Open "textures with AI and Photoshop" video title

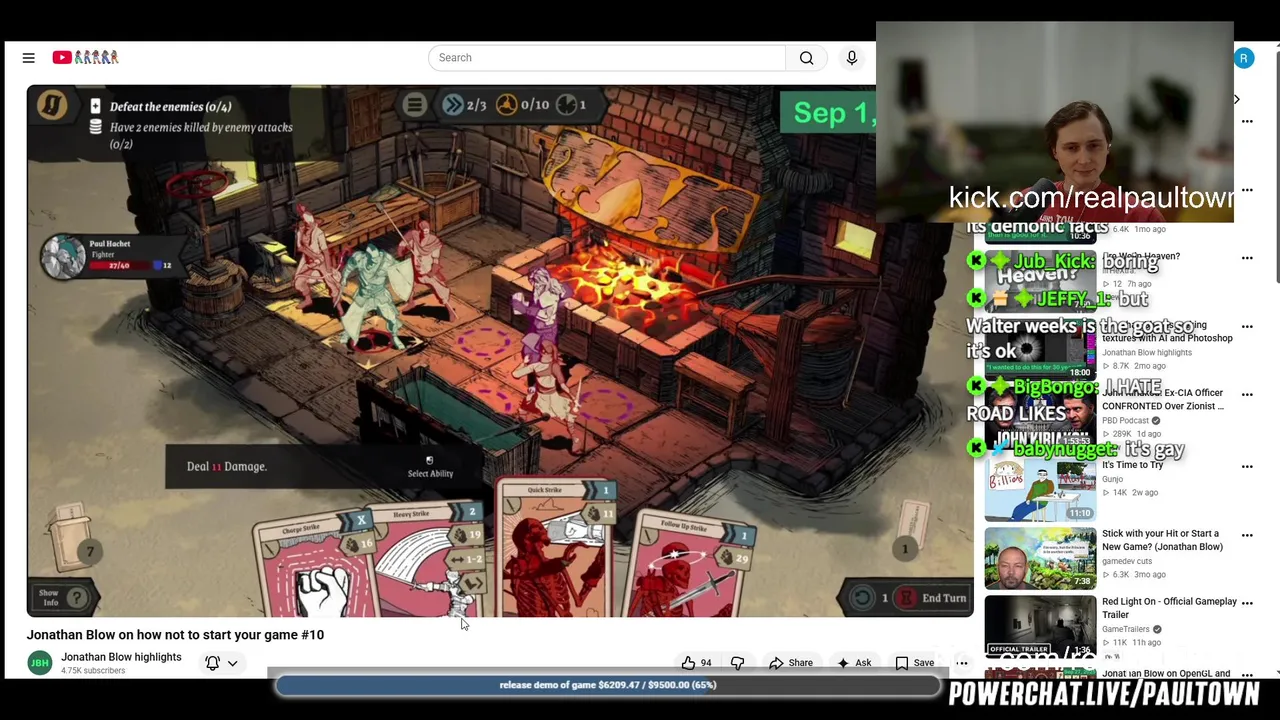coord(1167,332)
